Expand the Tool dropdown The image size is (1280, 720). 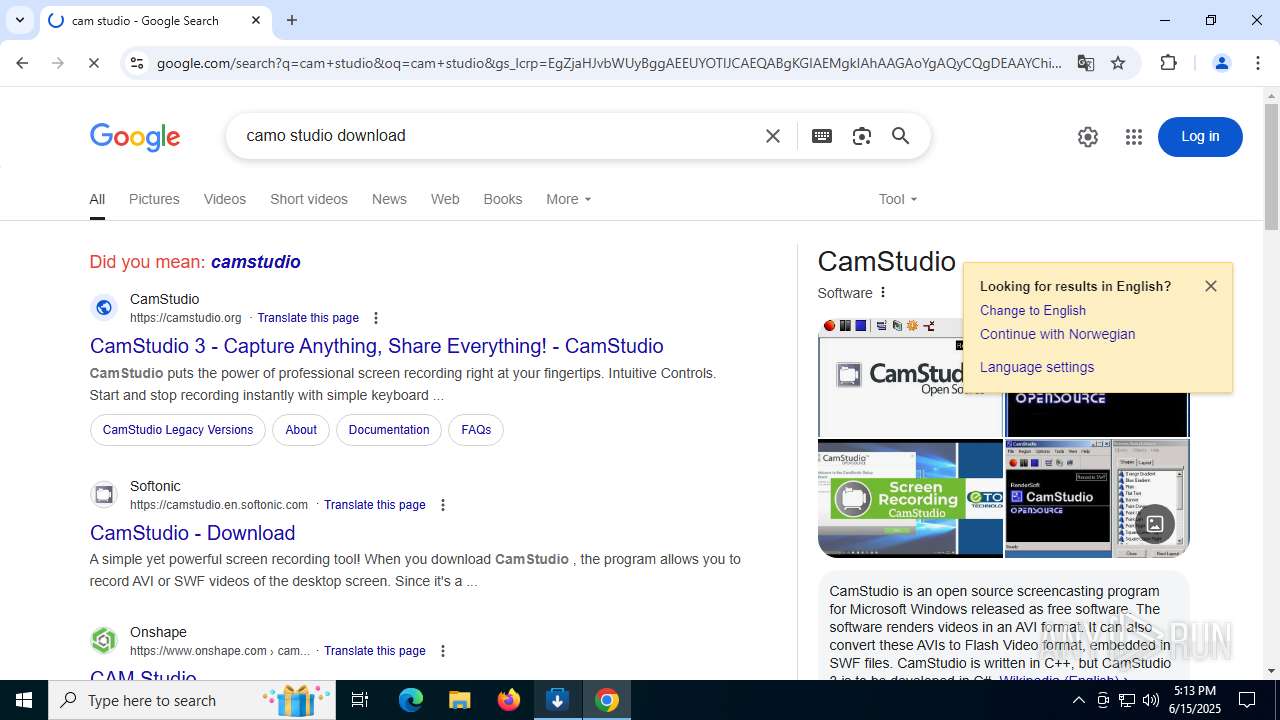point(898,199)
